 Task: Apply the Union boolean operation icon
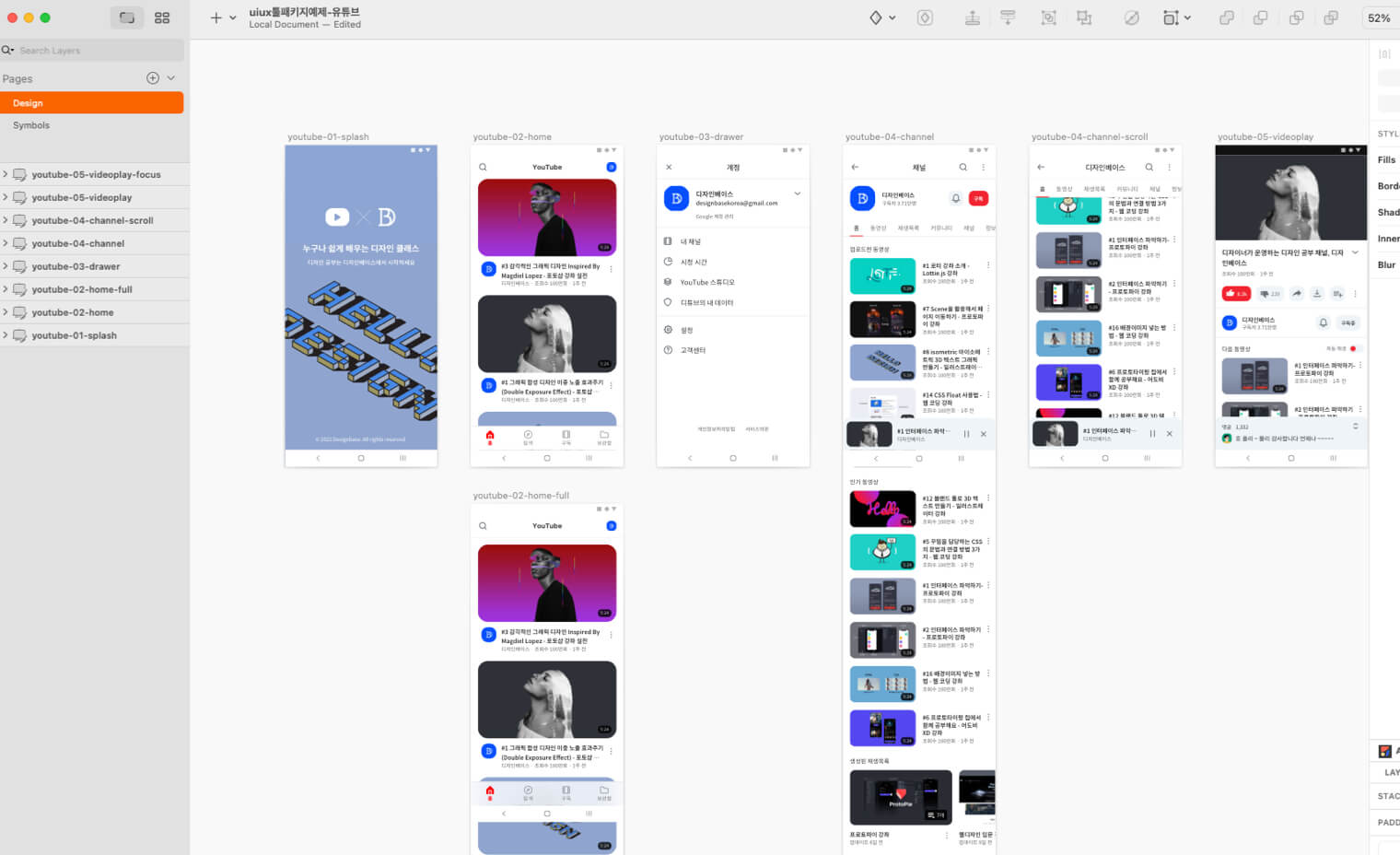[1226, 18]
